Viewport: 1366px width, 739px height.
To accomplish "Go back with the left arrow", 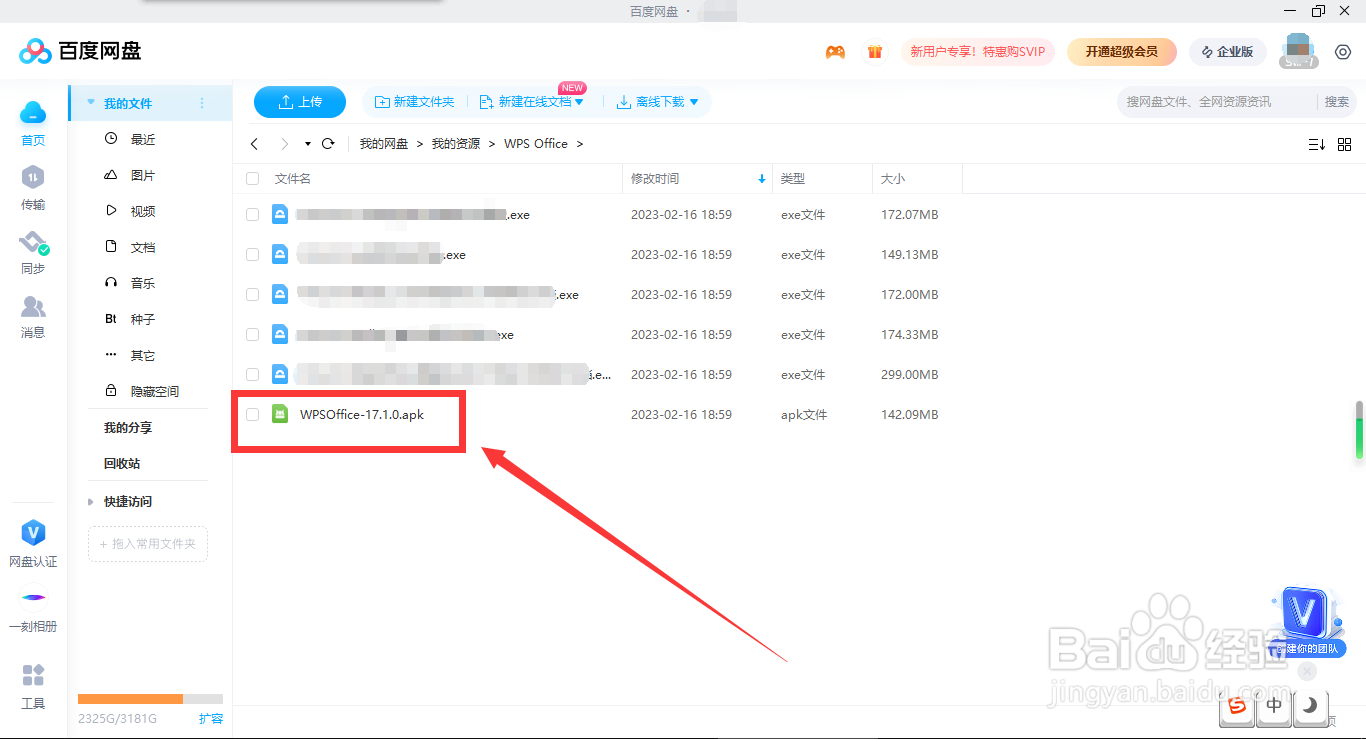I will 254,144.
